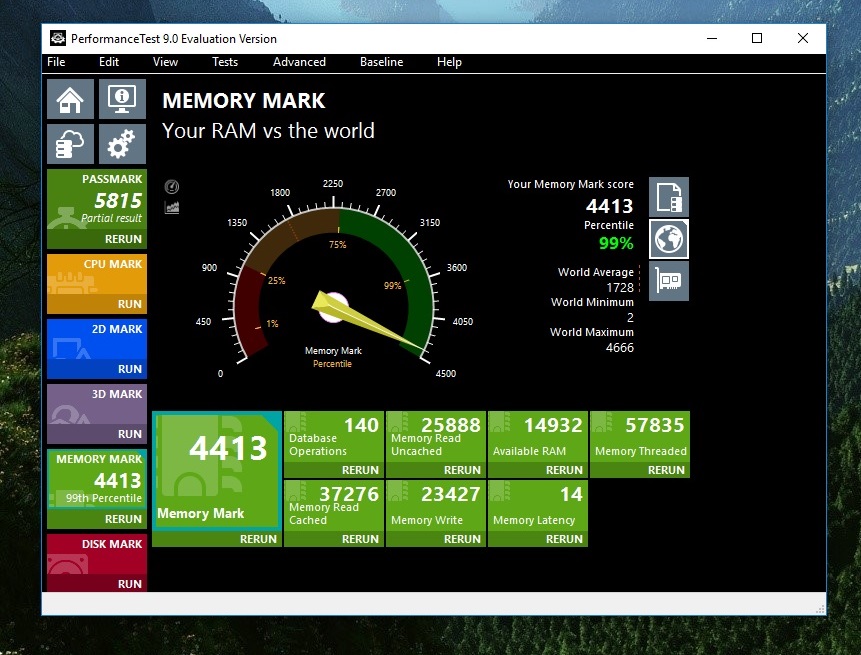Select the 2D MARK tile heading
The image size is (861, 655).
click(116, 329)
